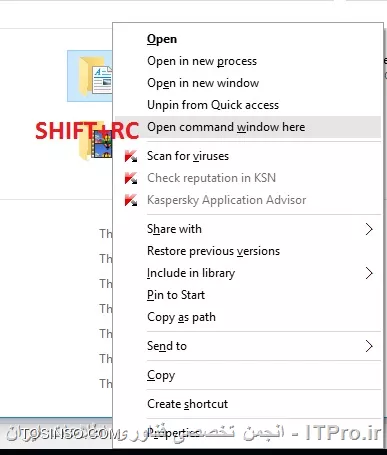387x455 pixels.
Task: Click the Kaspersky icon beside Application Advisor
Action: click(131, 200)
